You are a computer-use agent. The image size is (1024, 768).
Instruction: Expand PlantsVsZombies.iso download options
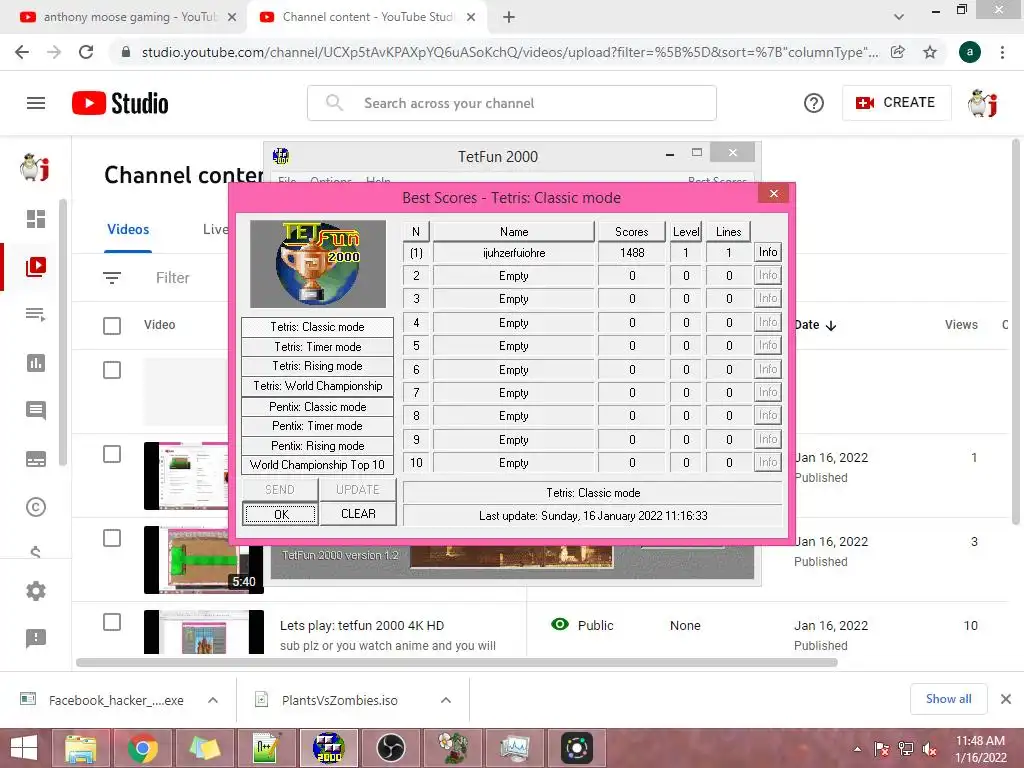tap(446, 700)
